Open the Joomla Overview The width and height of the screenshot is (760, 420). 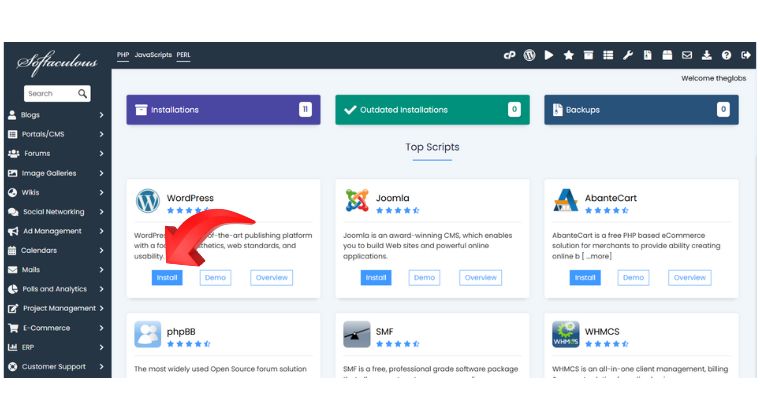tap(480, 278)
